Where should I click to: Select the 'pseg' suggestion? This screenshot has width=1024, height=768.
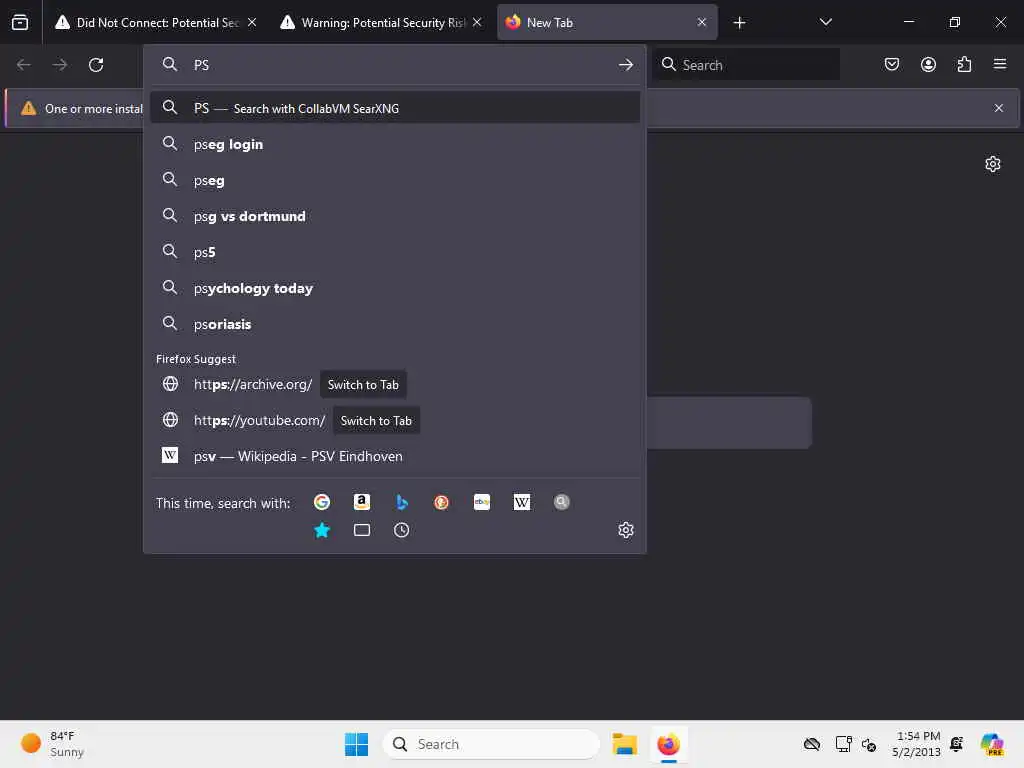[394, 180]
